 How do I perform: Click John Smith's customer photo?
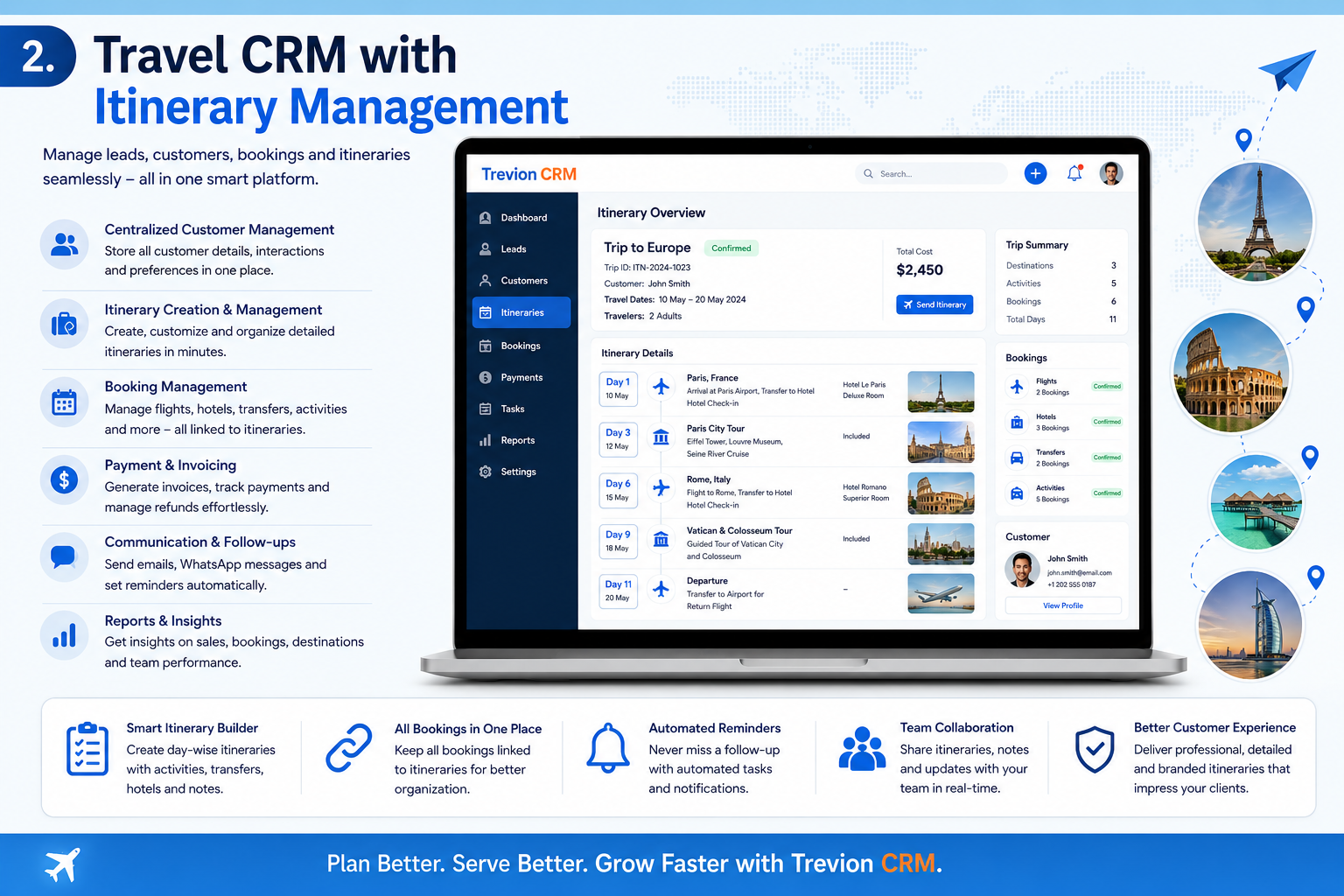coord(1021,570)
